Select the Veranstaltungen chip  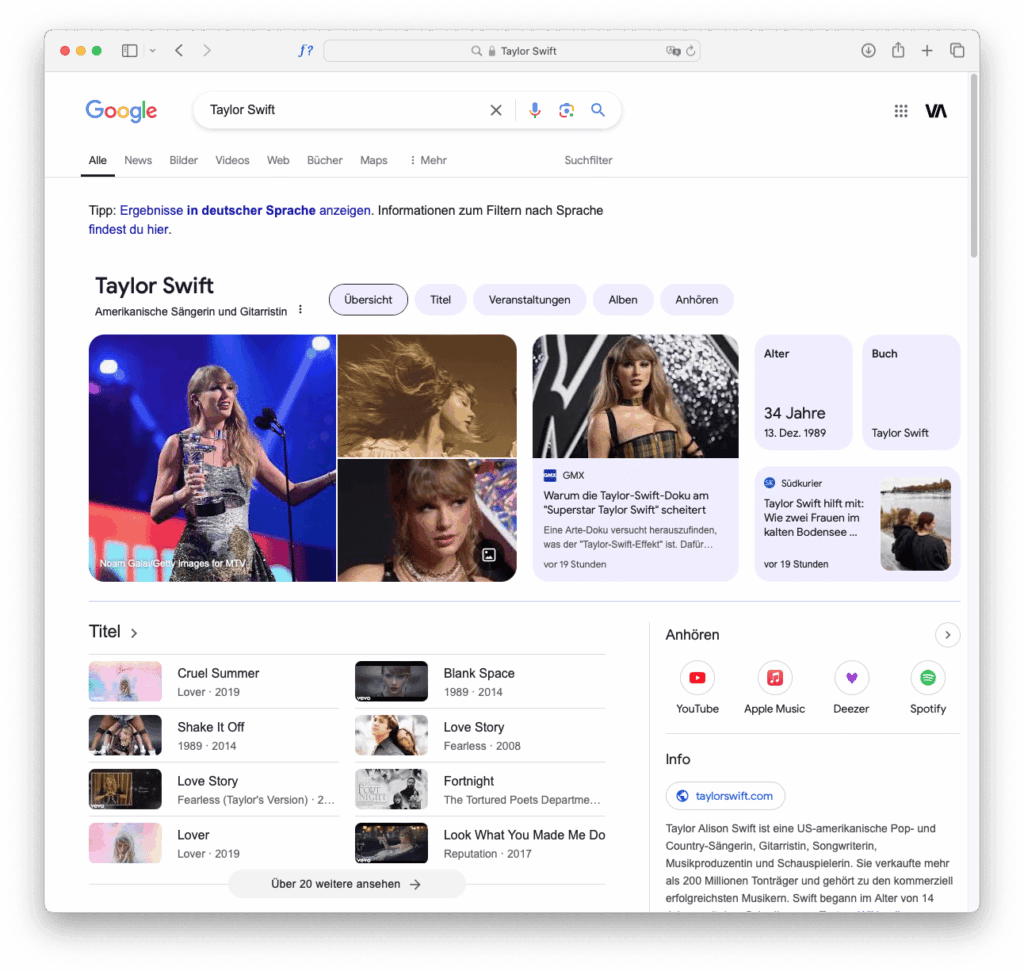pos(529,300)
